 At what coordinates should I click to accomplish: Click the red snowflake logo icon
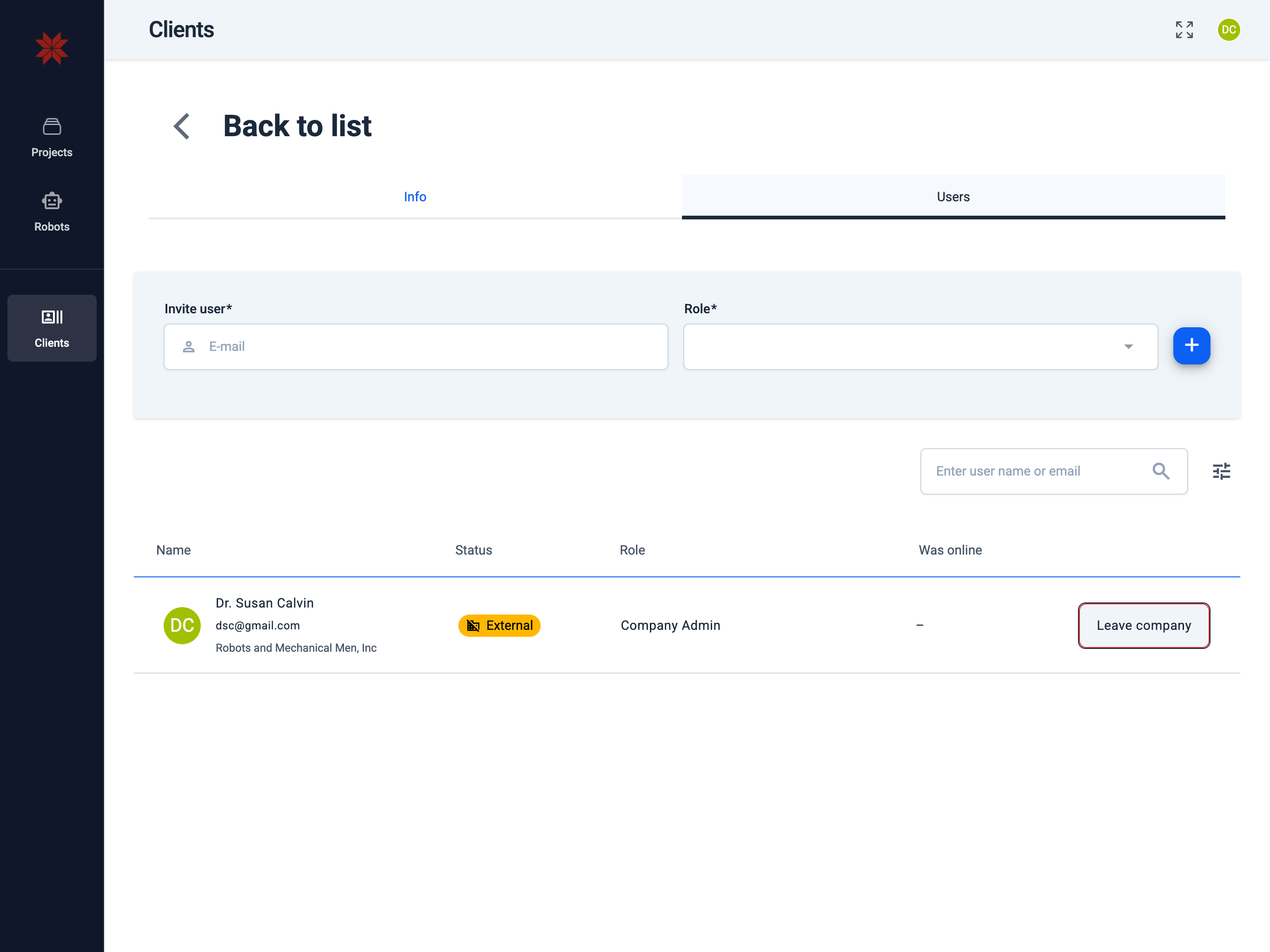click(x=52, y=48)
